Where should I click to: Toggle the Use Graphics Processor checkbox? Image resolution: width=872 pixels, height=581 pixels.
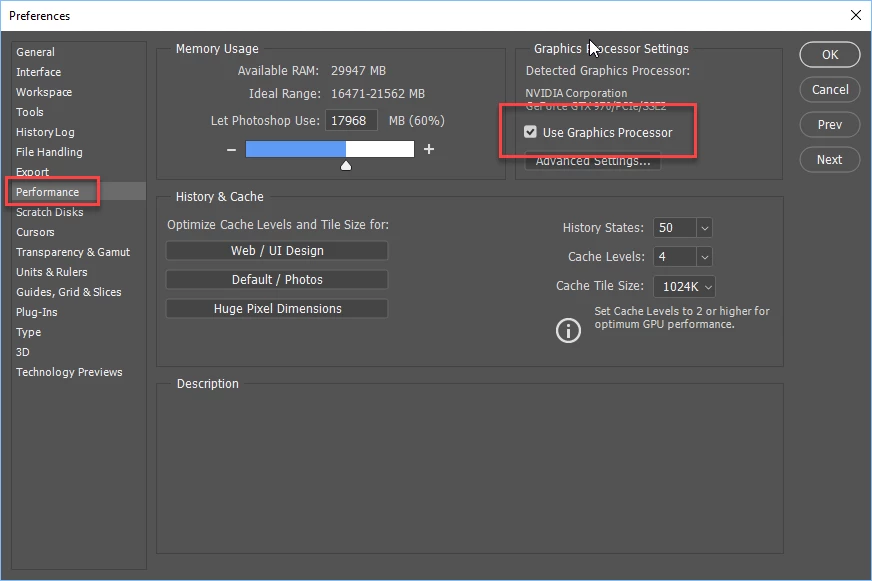coord(530,132)
